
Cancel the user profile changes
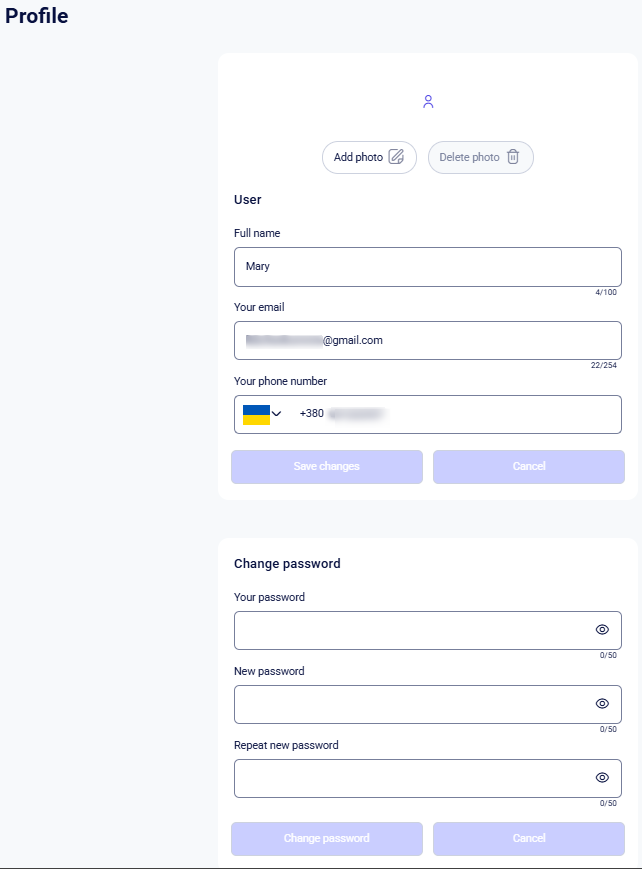529,467
